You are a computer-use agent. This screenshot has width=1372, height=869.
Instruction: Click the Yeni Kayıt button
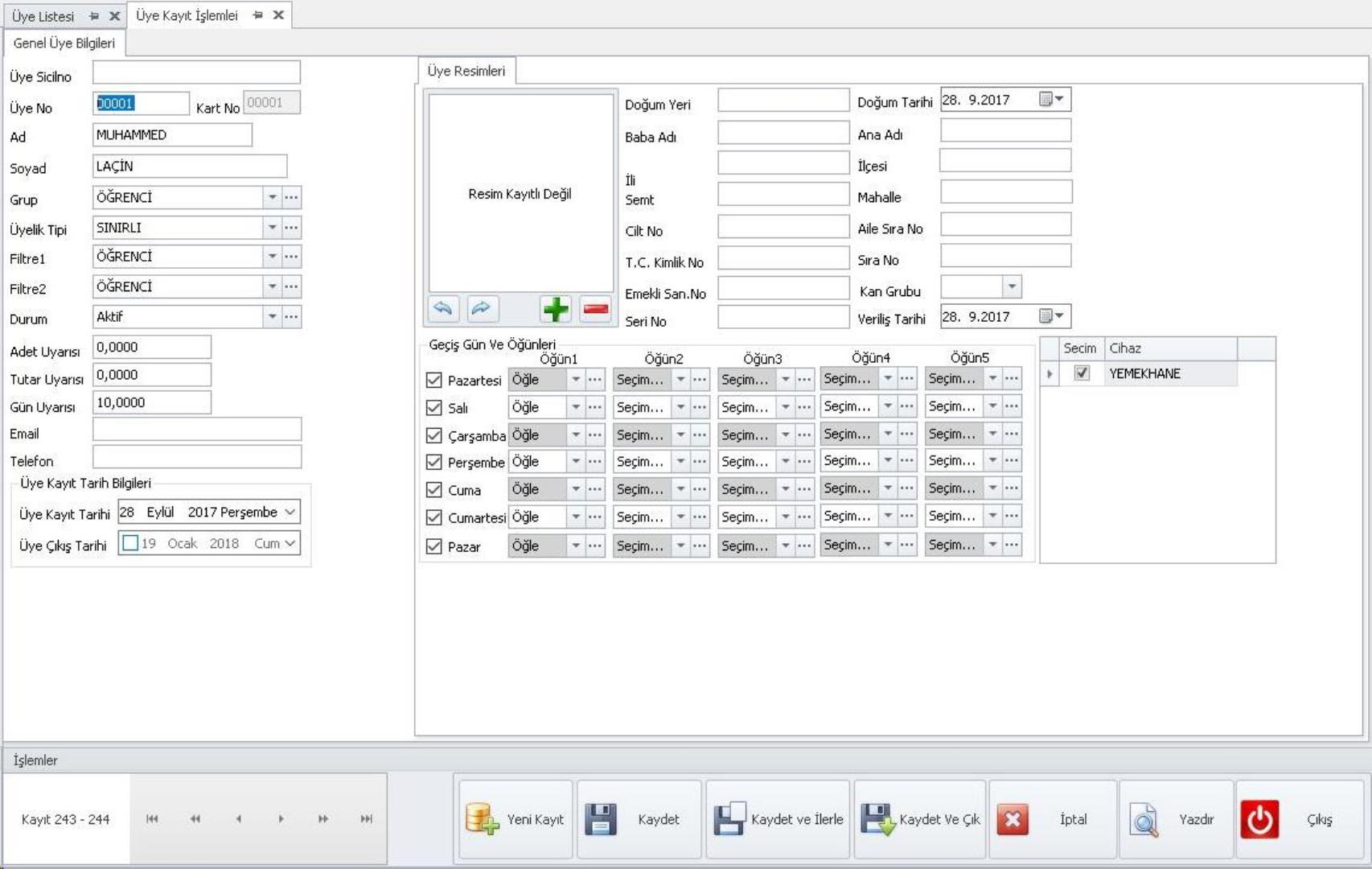tap(516, 819)
